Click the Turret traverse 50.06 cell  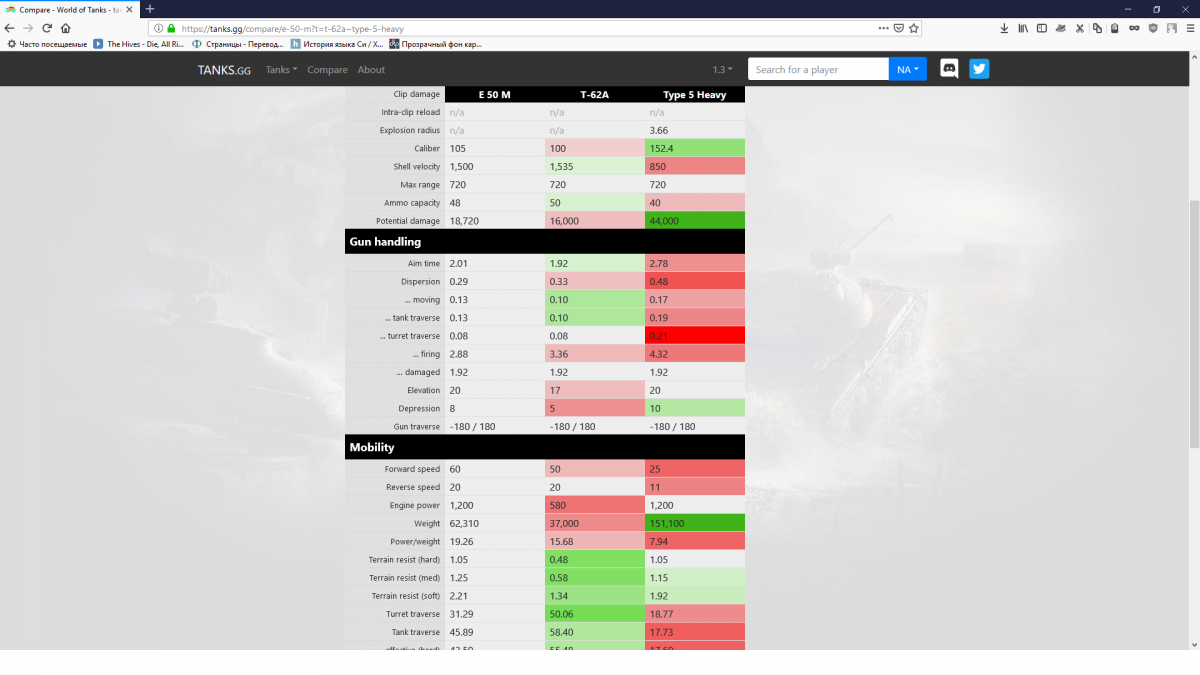[x=595, y=613]
